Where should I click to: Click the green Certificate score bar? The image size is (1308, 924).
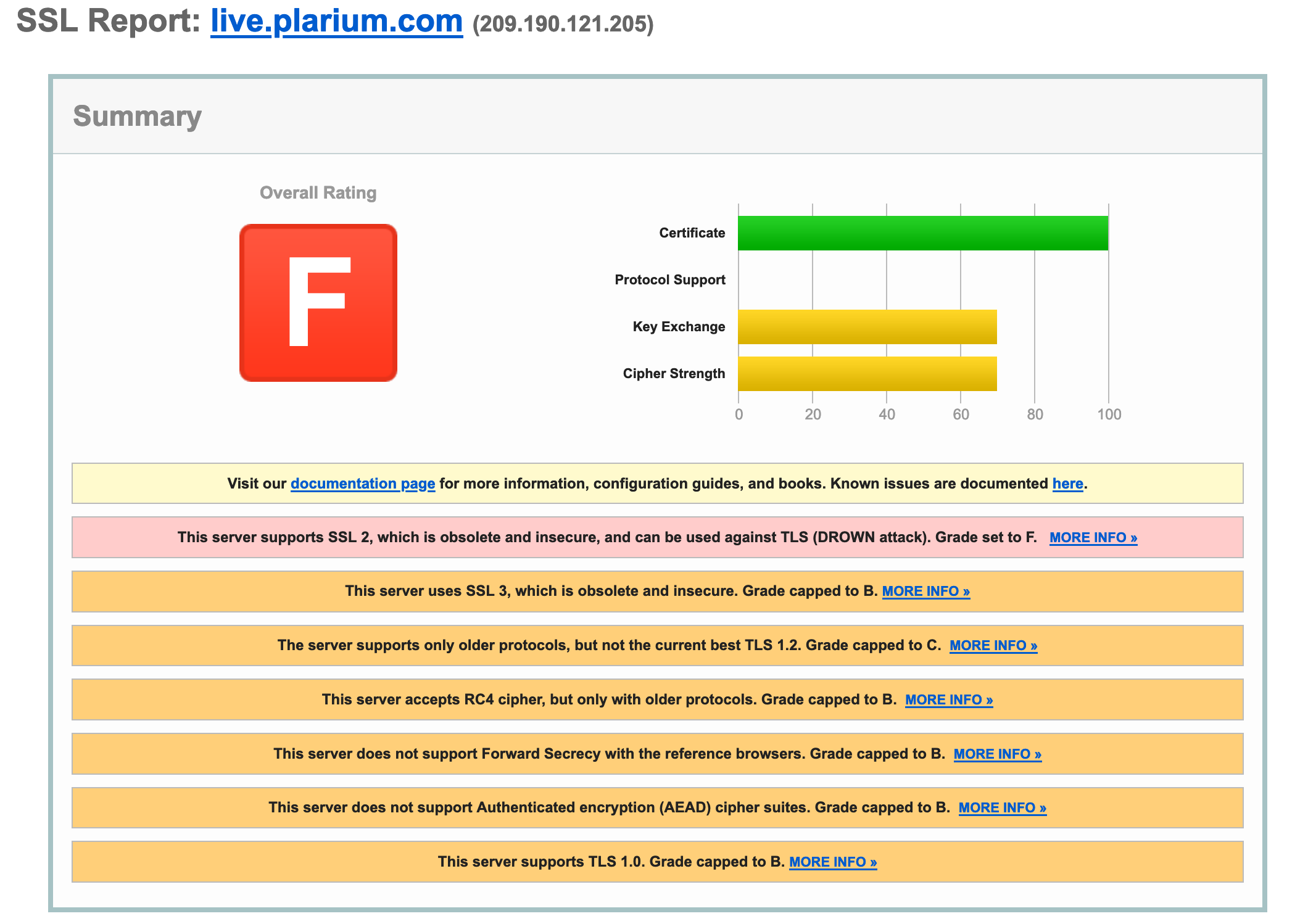(x=923, y=233)
